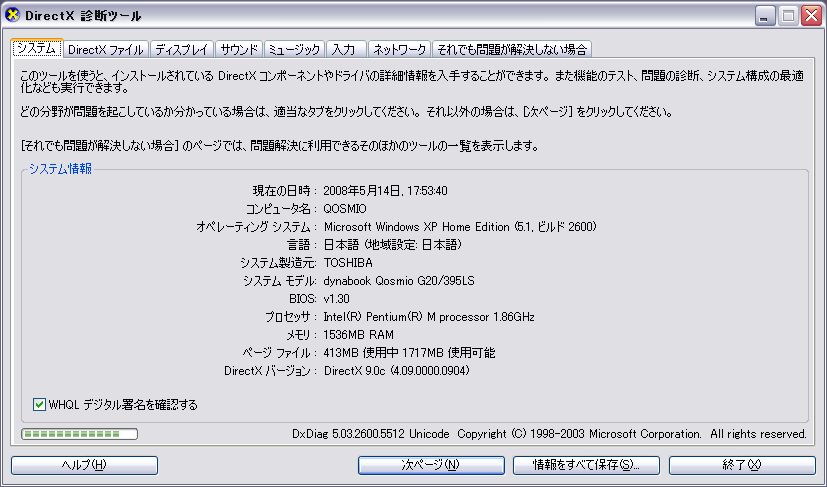827x487 pixels.
Task: Click the green progress bar
Action: (x=79, y=434)
